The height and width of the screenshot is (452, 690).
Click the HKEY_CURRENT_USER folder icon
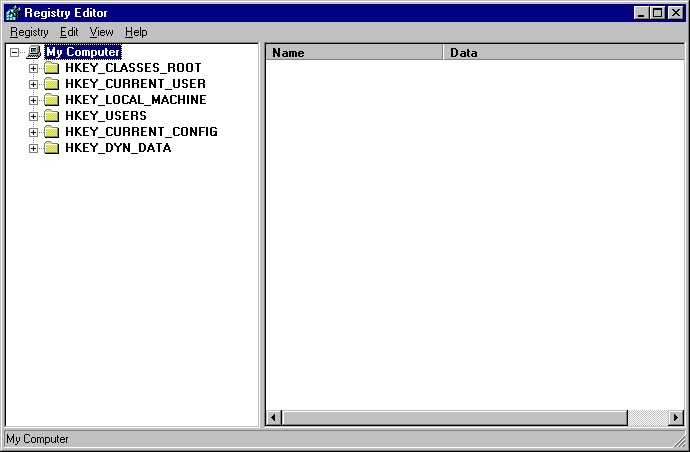click(x=53, y=84)
